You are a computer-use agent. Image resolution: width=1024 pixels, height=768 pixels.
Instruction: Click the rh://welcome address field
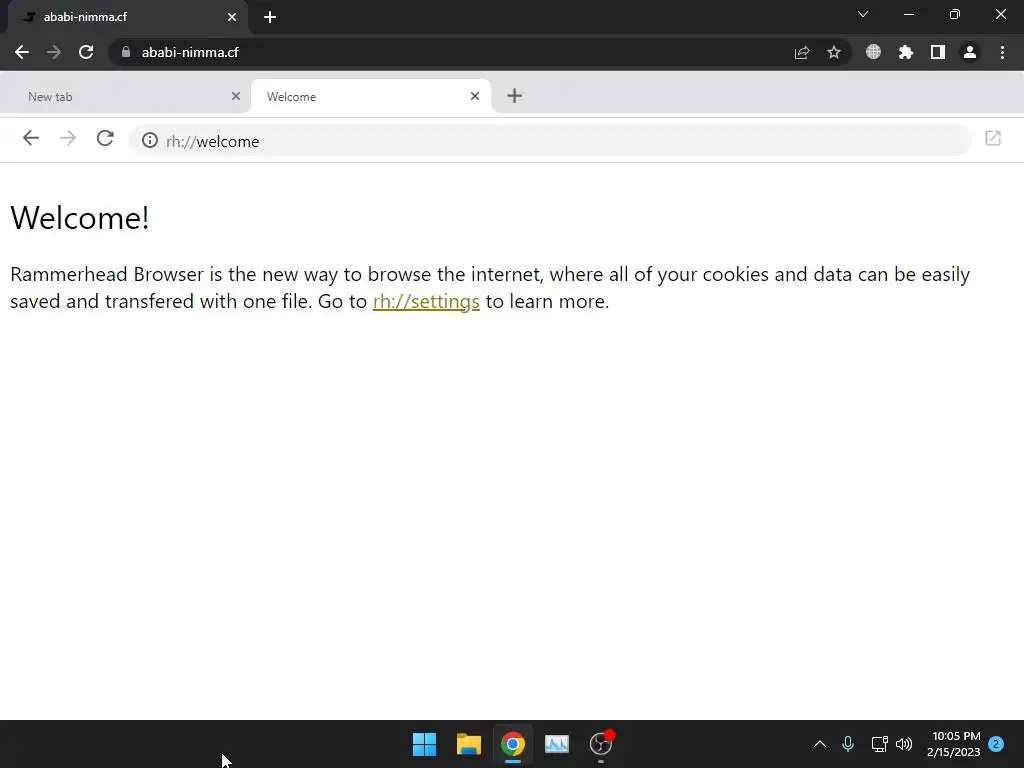pos(550,140)
